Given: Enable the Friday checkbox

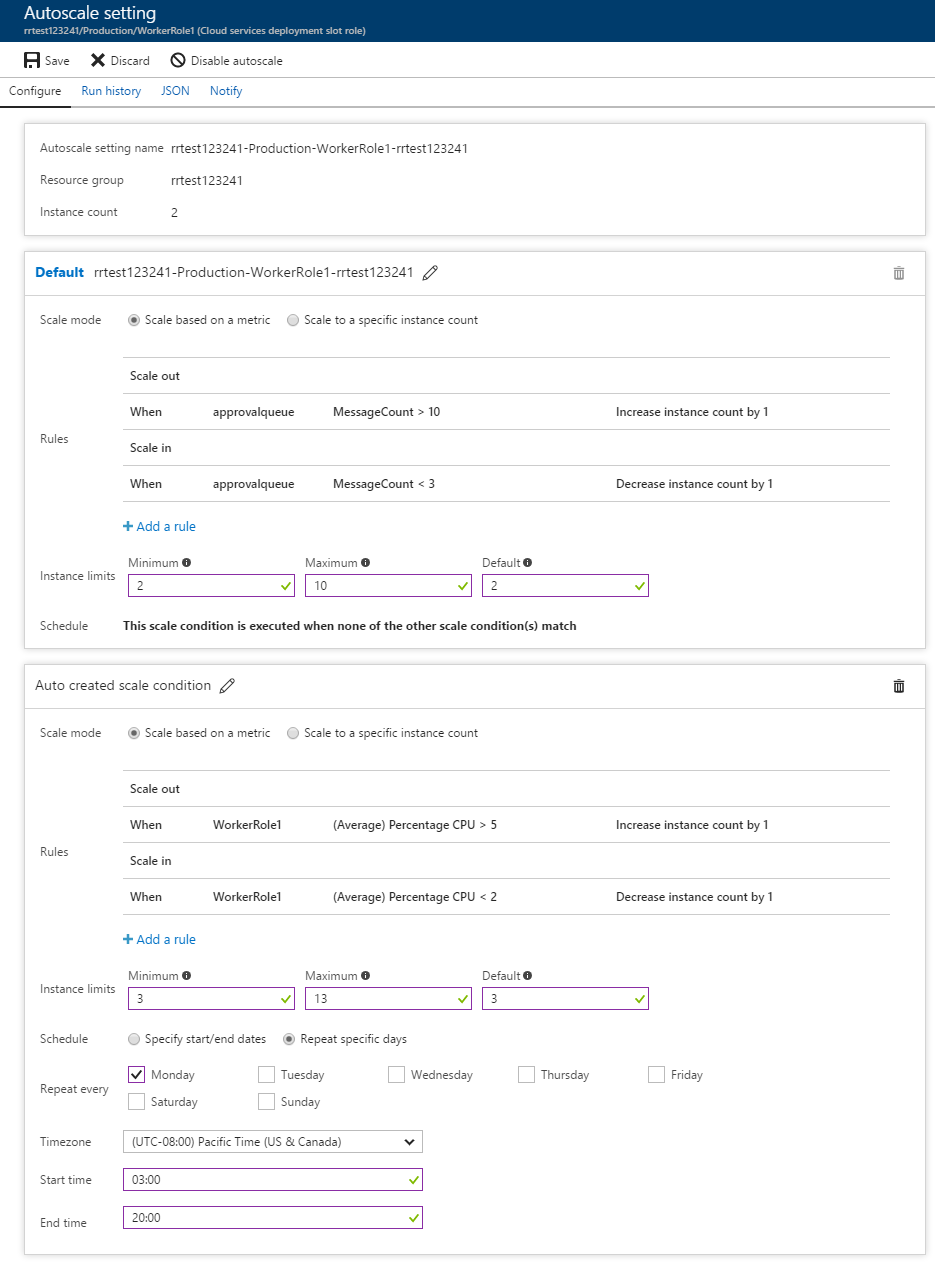Looking at the screenshot, I should (656, 1075).
